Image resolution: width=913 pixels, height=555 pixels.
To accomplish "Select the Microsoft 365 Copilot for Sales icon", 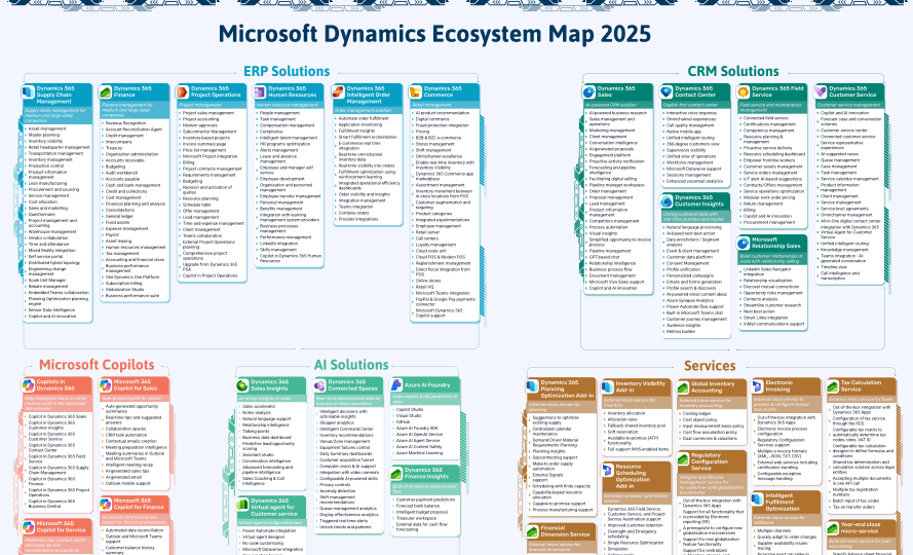I will (x=105, y=385).
